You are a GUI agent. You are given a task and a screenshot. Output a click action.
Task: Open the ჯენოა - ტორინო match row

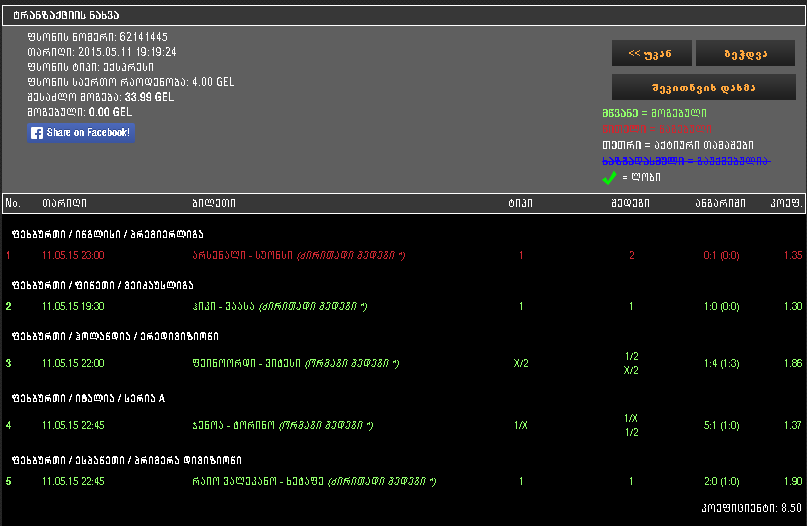coord(404,425)
